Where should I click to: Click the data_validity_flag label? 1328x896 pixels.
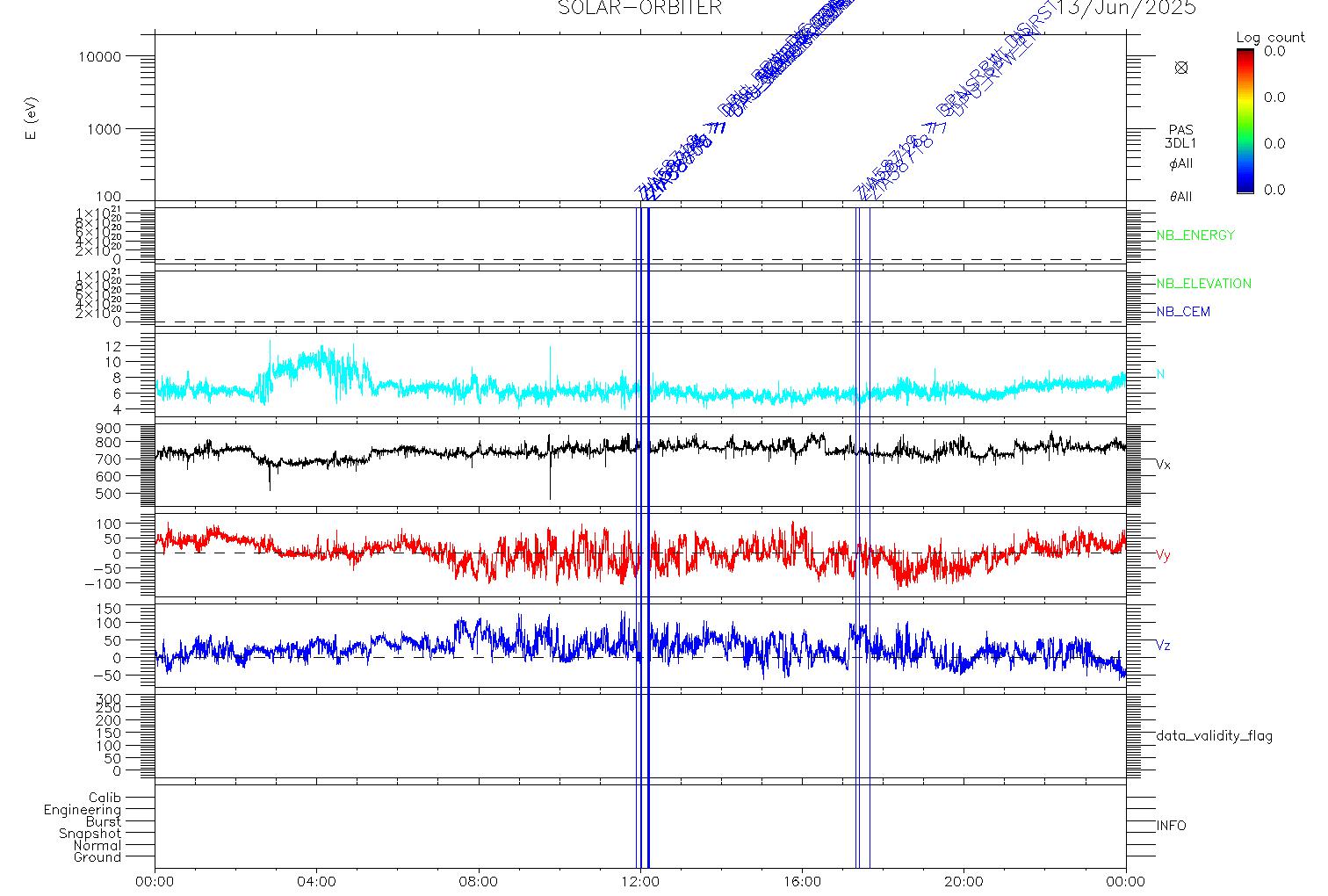1215,736
